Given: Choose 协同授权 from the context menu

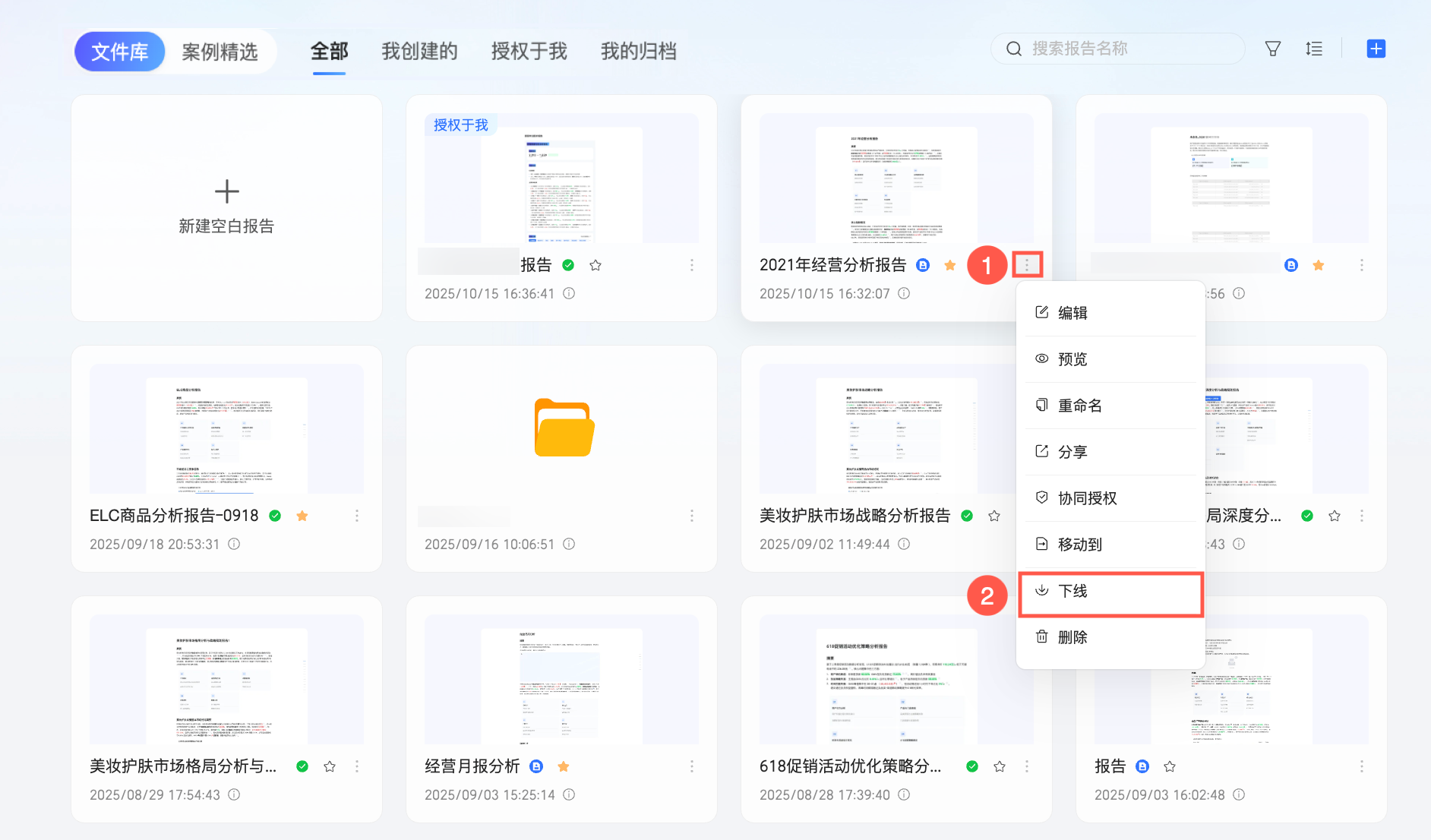Looking at the screenshot, I should pos(1110,498).
